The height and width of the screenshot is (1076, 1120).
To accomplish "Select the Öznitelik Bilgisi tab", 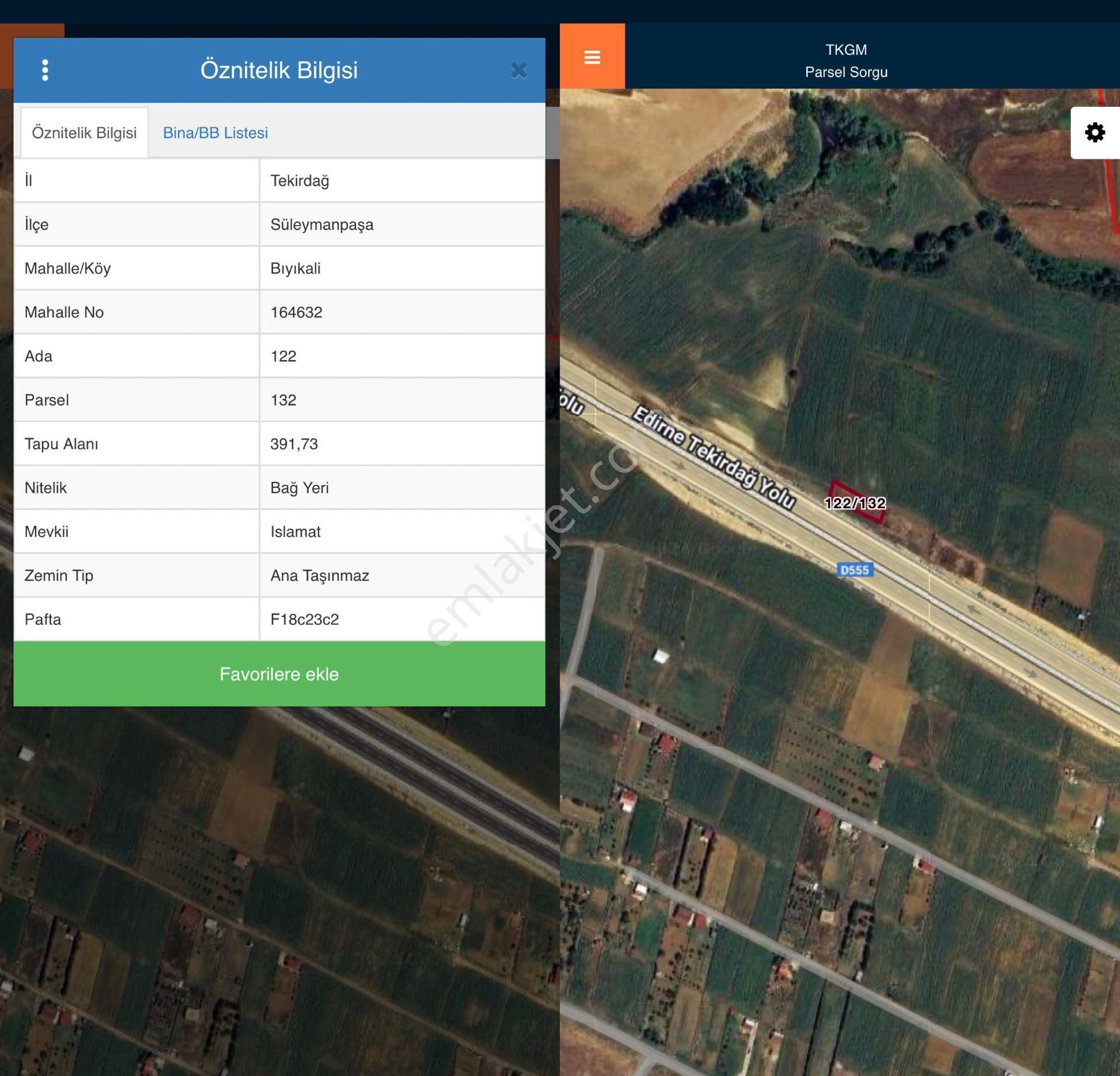I will 85,133.
